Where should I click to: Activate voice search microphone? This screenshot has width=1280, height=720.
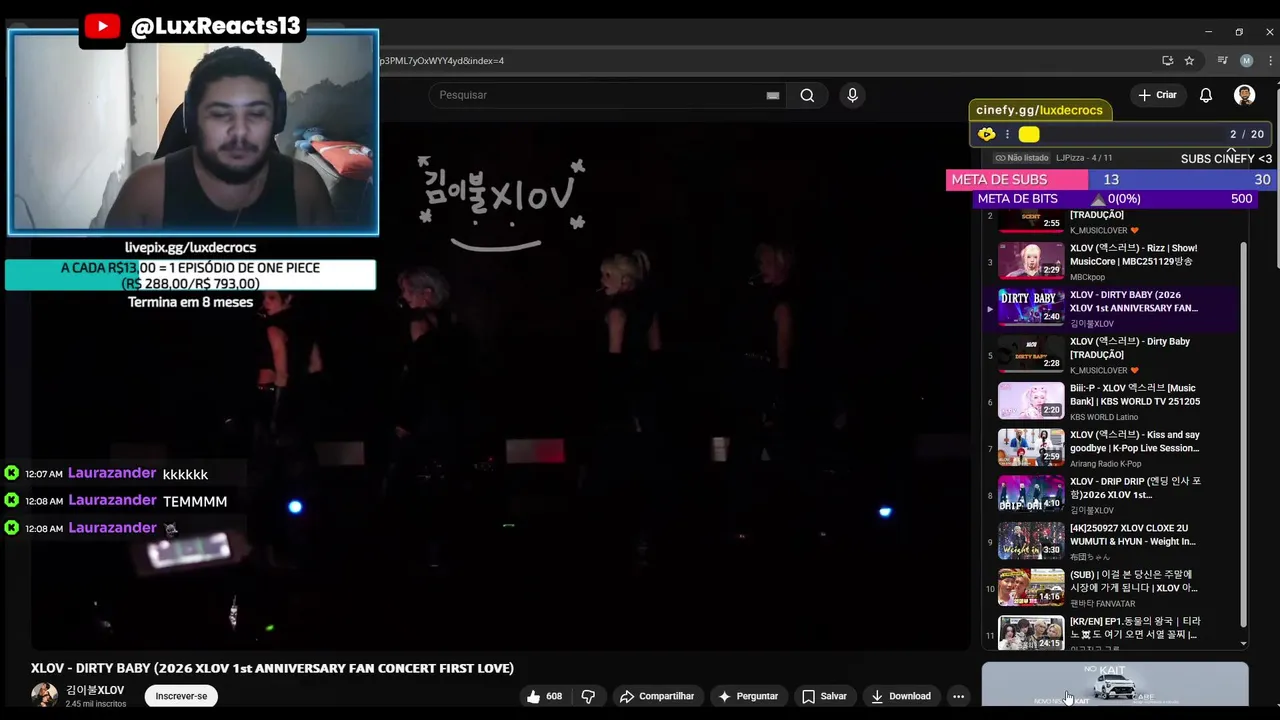(x=852, y=95)
